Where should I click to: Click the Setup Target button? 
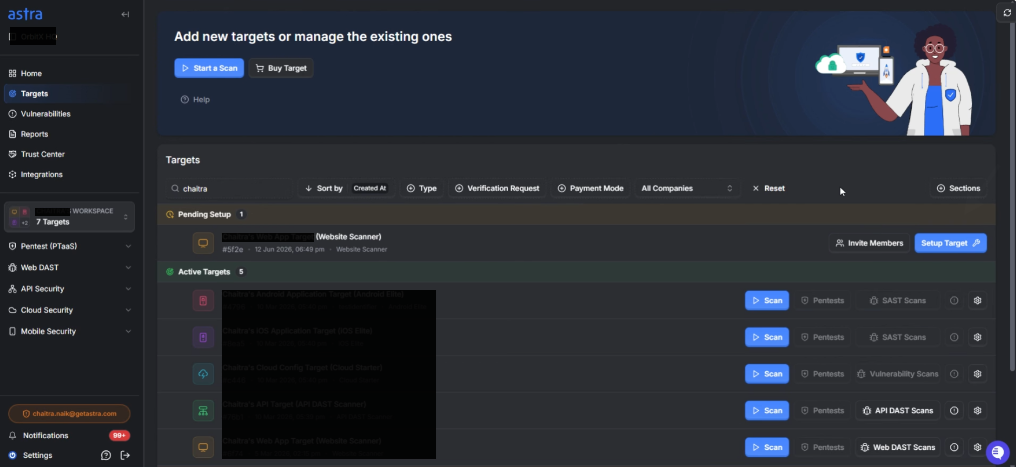(x=951, y=243)
